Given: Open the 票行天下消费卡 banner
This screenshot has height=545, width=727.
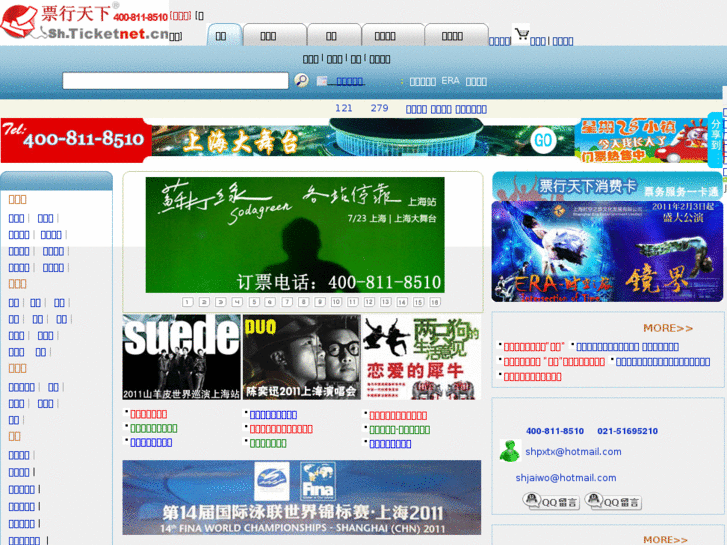Looking at the screenshot, I should point(607,186).
